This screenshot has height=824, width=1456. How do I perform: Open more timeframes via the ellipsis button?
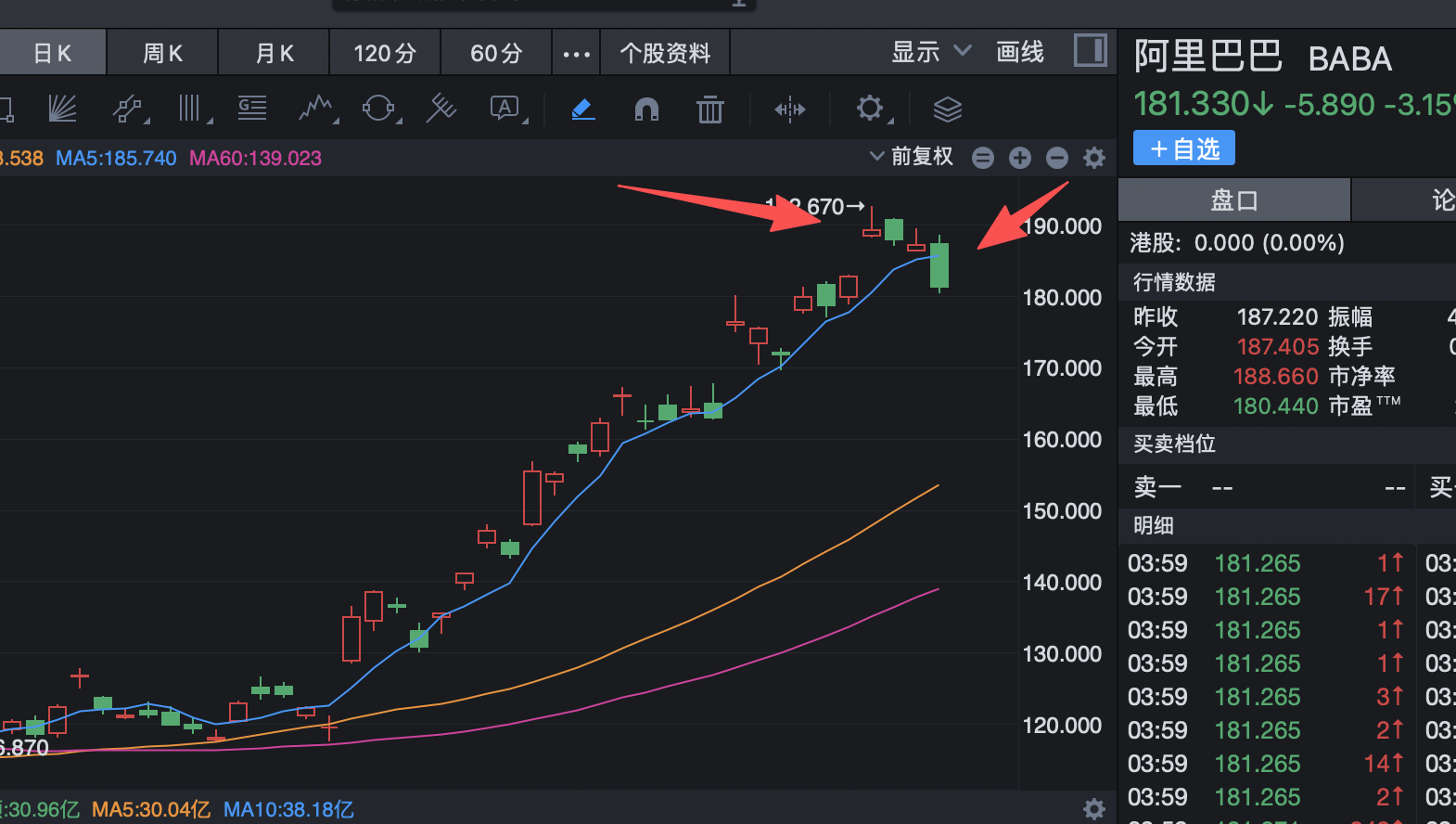(577, 53)
